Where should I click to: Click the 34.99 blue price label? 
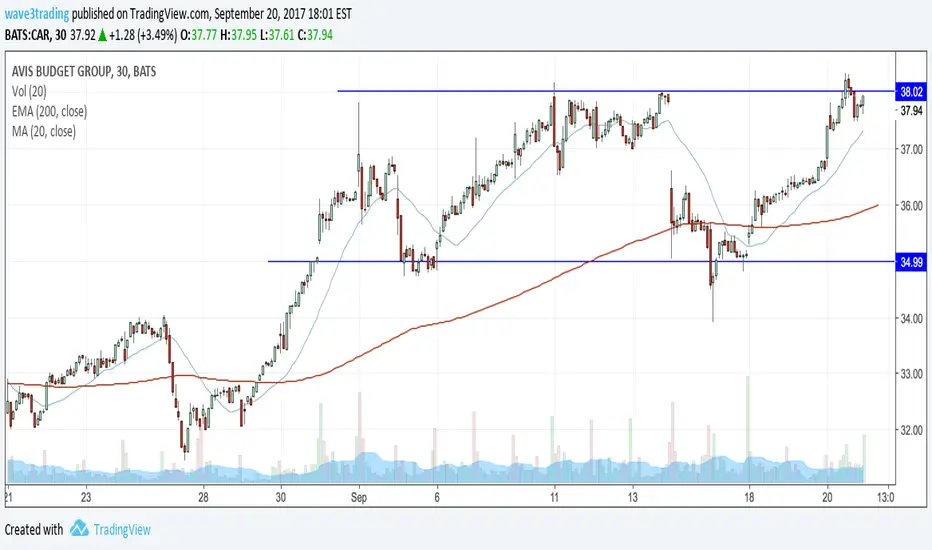click(911, 262)
